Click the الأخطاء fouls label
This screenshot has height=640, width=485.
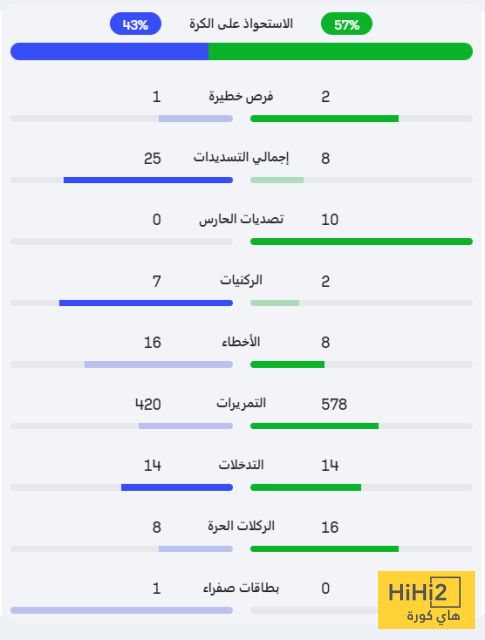click(241, 342)
